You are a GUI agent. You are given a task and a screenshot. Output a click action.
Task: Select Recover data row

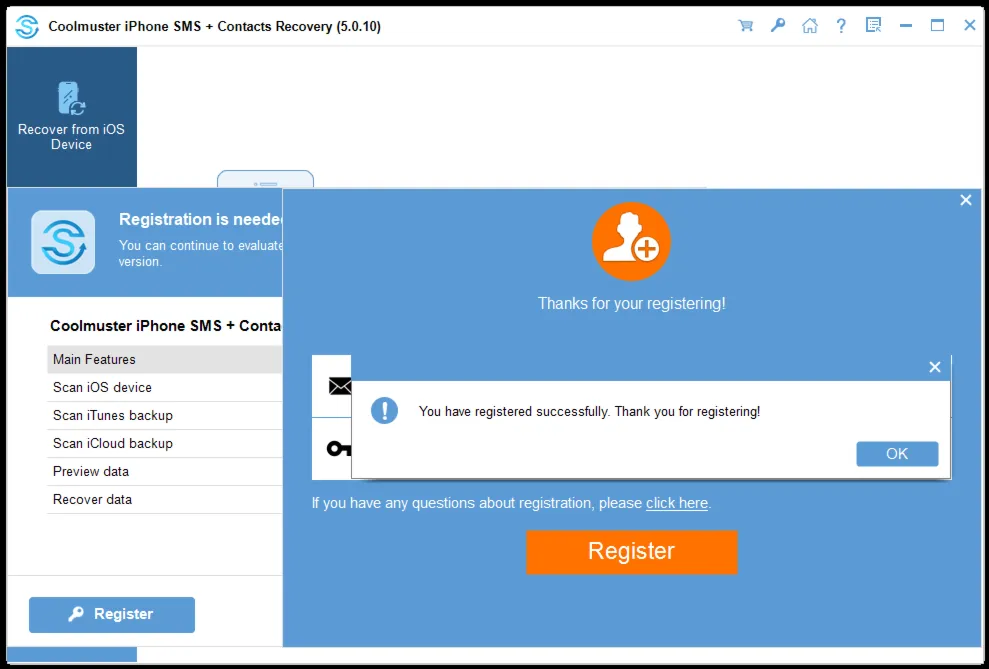pos(165,499)
